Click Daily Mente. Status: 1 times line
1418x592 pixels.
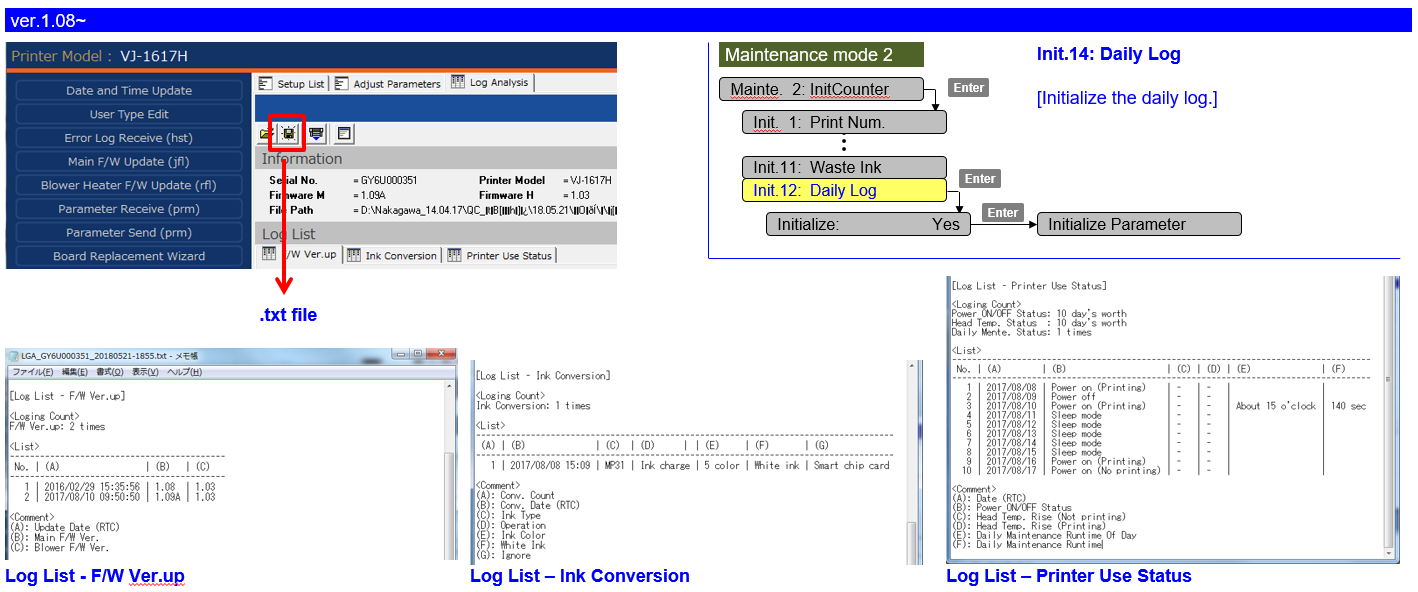coord(1022,332)
